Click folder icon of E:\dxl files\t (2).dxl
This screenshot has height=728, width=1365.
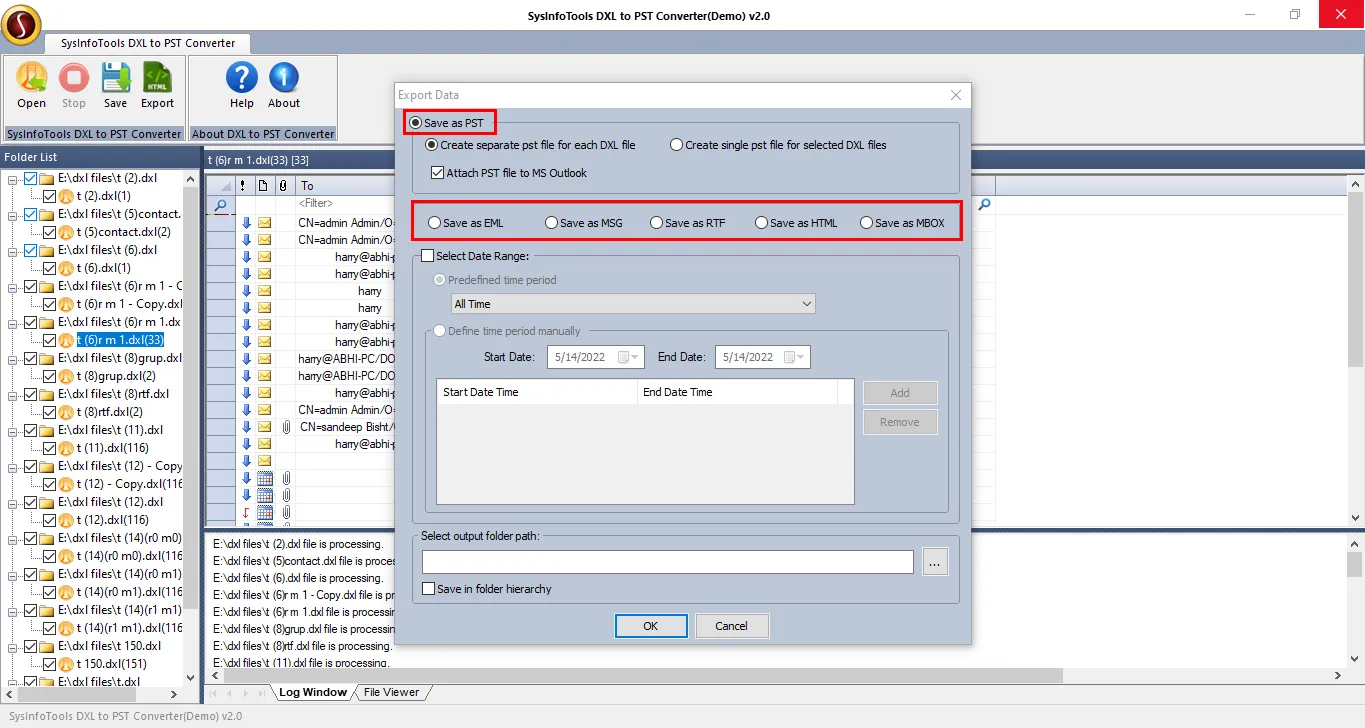coord(47,178)
